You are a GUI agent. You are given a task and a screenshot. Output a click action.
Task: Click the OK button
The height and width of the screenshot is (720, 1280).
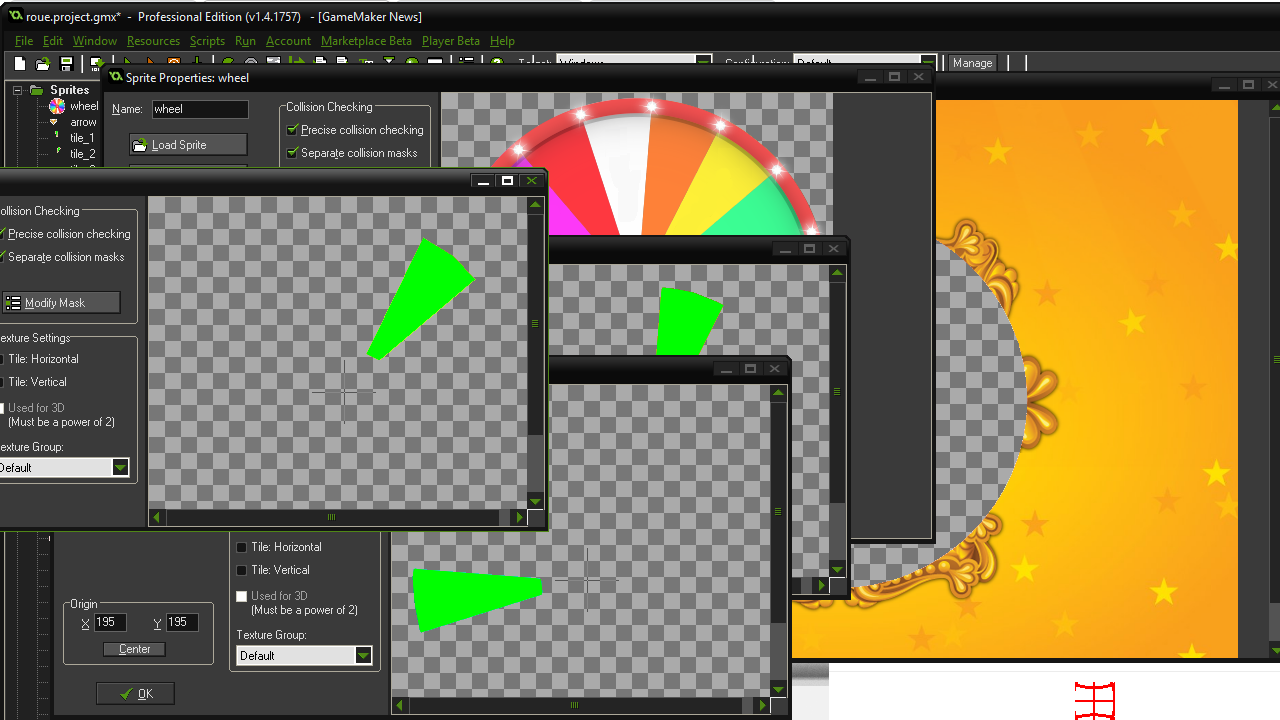[135, 694]
